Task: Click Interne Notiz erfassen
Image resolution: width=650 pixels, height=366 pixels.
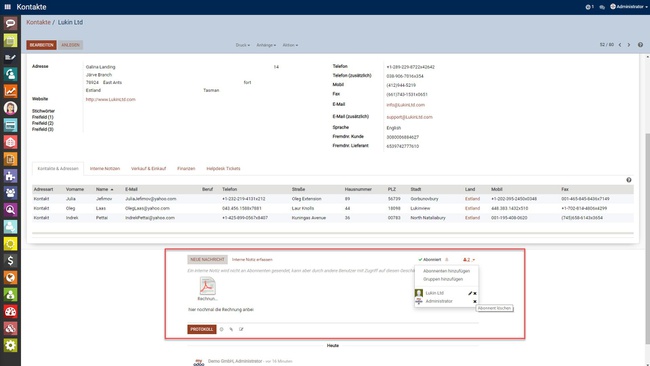Action: pyautogui.click(x=252, y=259)
